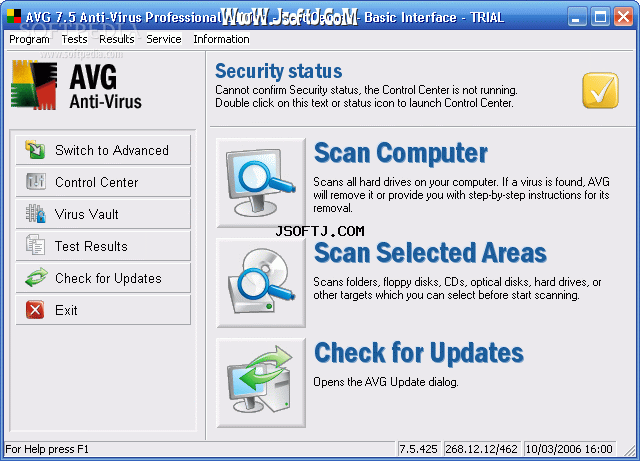Show Test Results from the sidebar
Viewport: 640px width, 461px height.
pyautogui.click(x=103, y=246)
